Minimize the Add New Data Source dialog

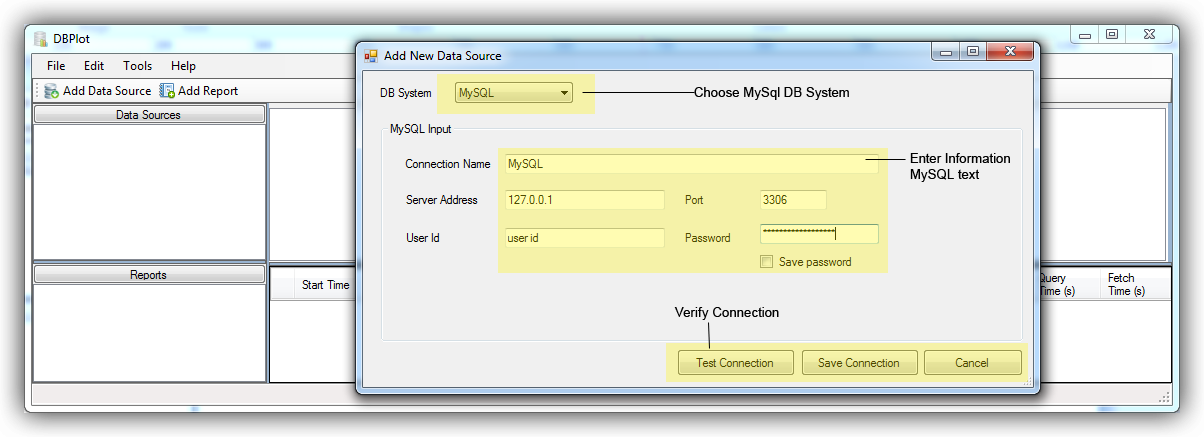point(945,52)
